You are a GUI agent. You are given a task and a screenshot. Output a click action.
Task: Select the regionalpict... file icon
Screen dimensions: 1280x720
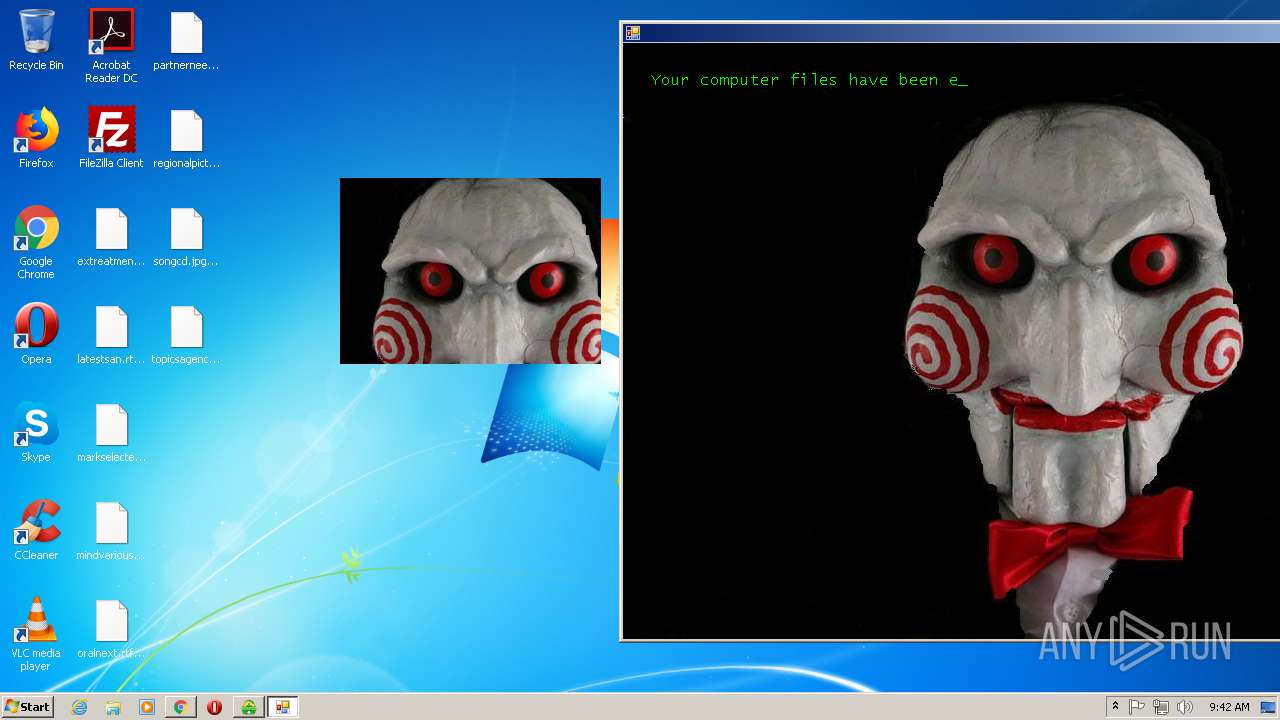[186, 139]
